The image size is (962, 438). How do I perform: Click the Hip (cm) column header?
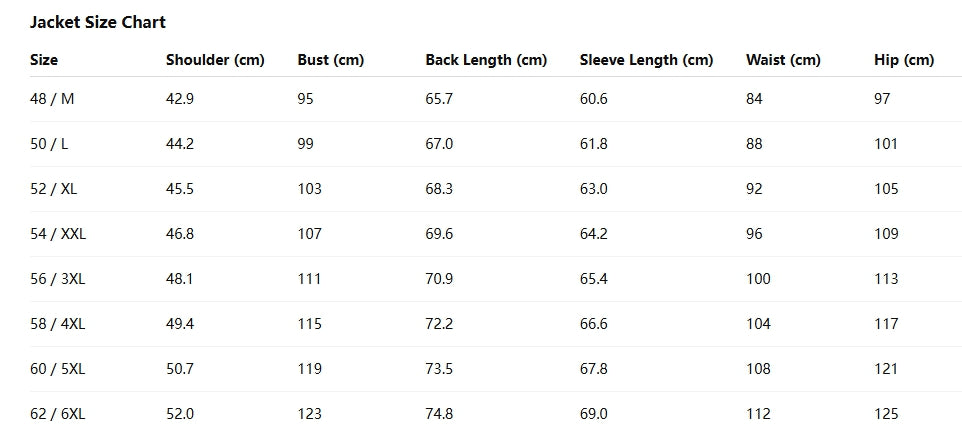pos(904,60)
